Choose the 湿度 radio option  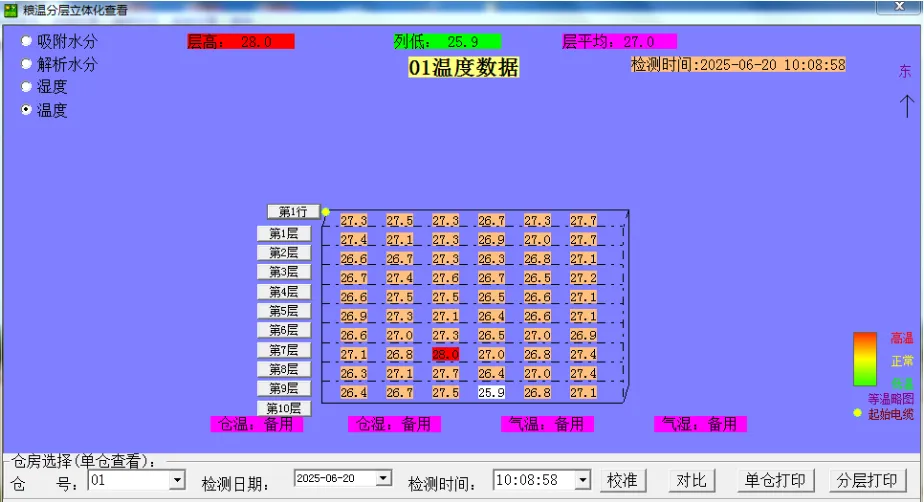tap(26, 87)
